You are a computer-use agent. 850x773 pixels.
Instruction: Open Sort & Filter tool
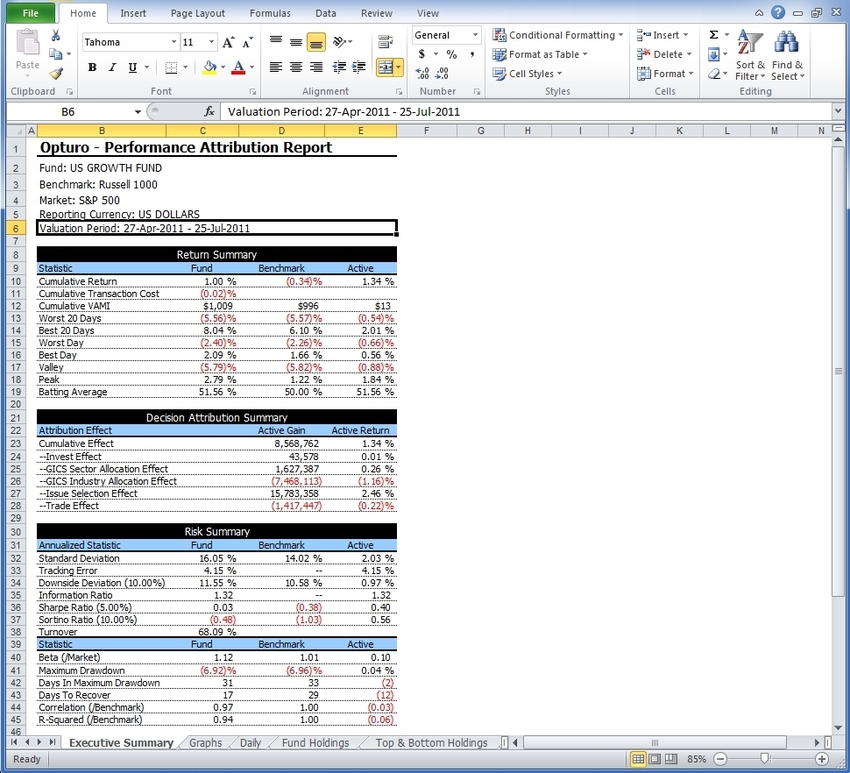[750, 55]
